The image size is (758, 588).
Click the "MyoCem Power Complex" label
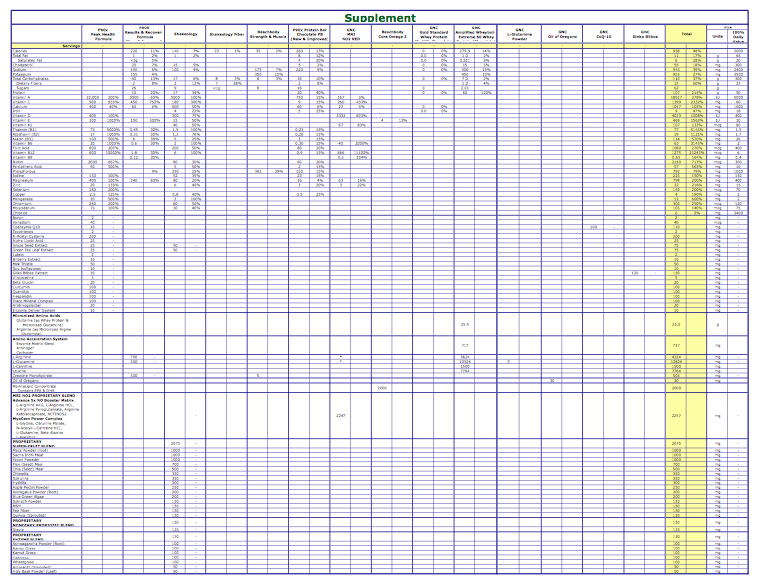(37, 419)
